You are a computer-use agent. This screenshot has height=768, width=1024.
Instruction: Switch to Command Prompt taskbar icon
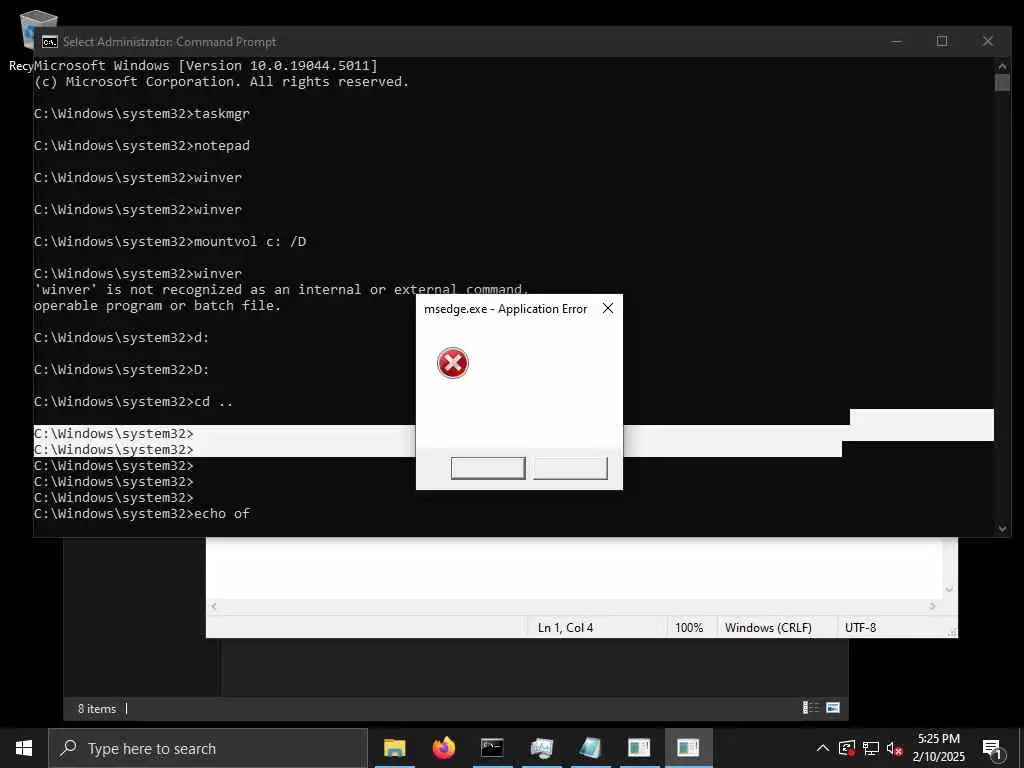pos(492,748)
